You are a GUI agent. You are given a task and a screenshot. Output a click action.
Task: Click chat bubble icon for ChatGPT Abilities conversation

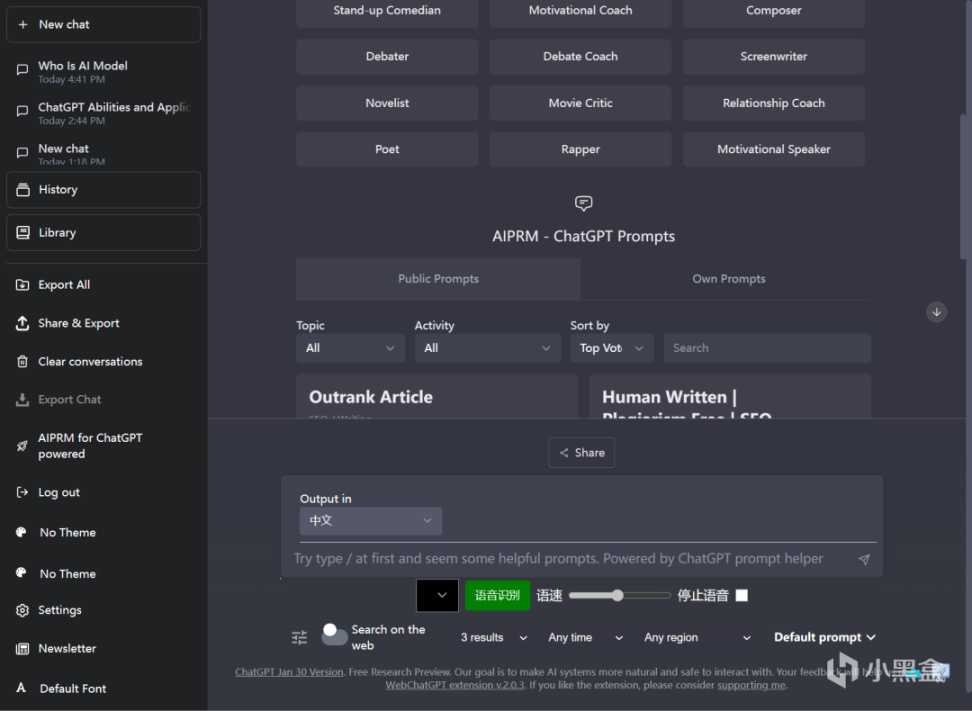(x=22, y=111)
